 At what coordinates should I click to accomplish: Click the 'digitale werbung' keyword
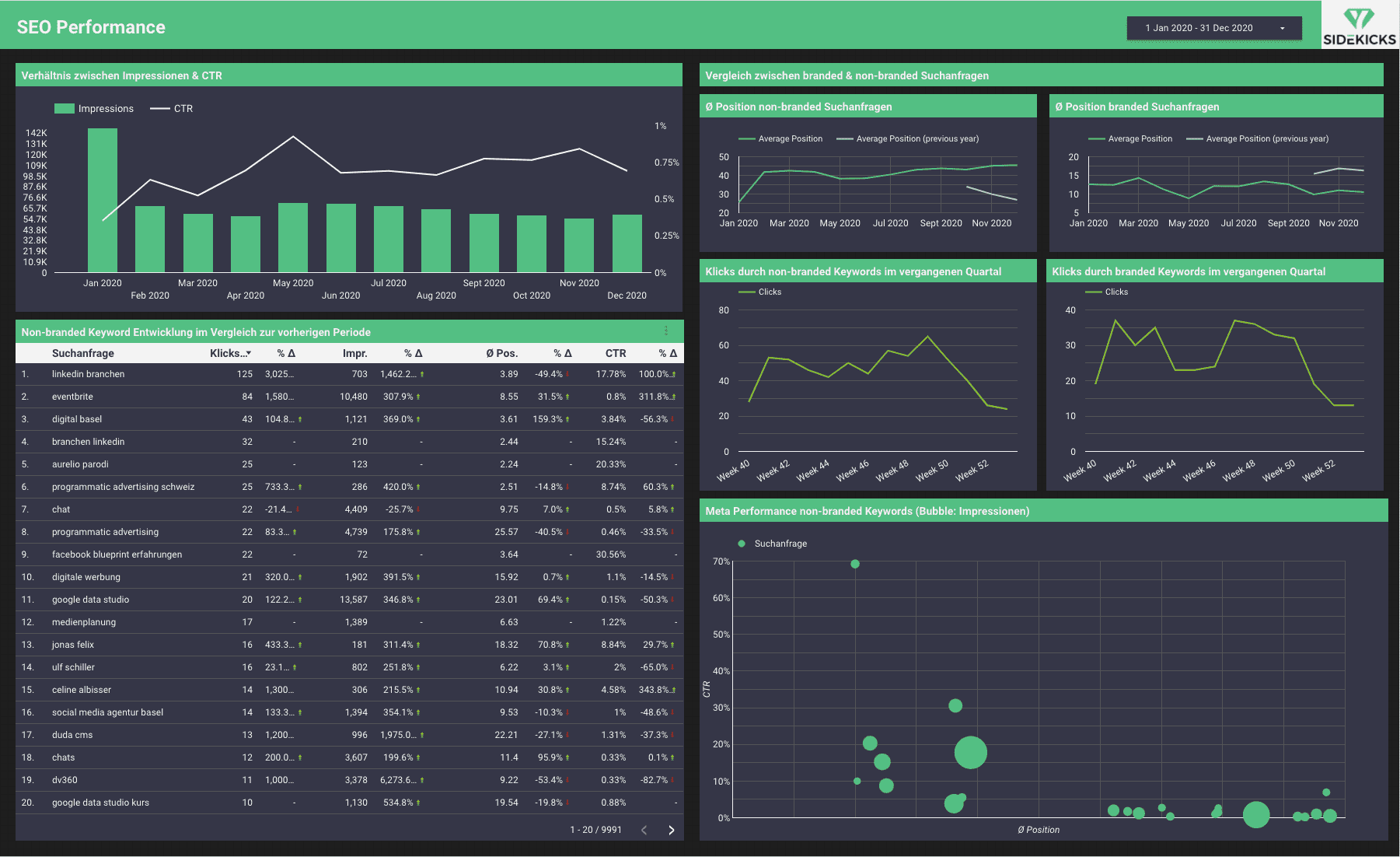pyautogui.click(x=86, y=577)
